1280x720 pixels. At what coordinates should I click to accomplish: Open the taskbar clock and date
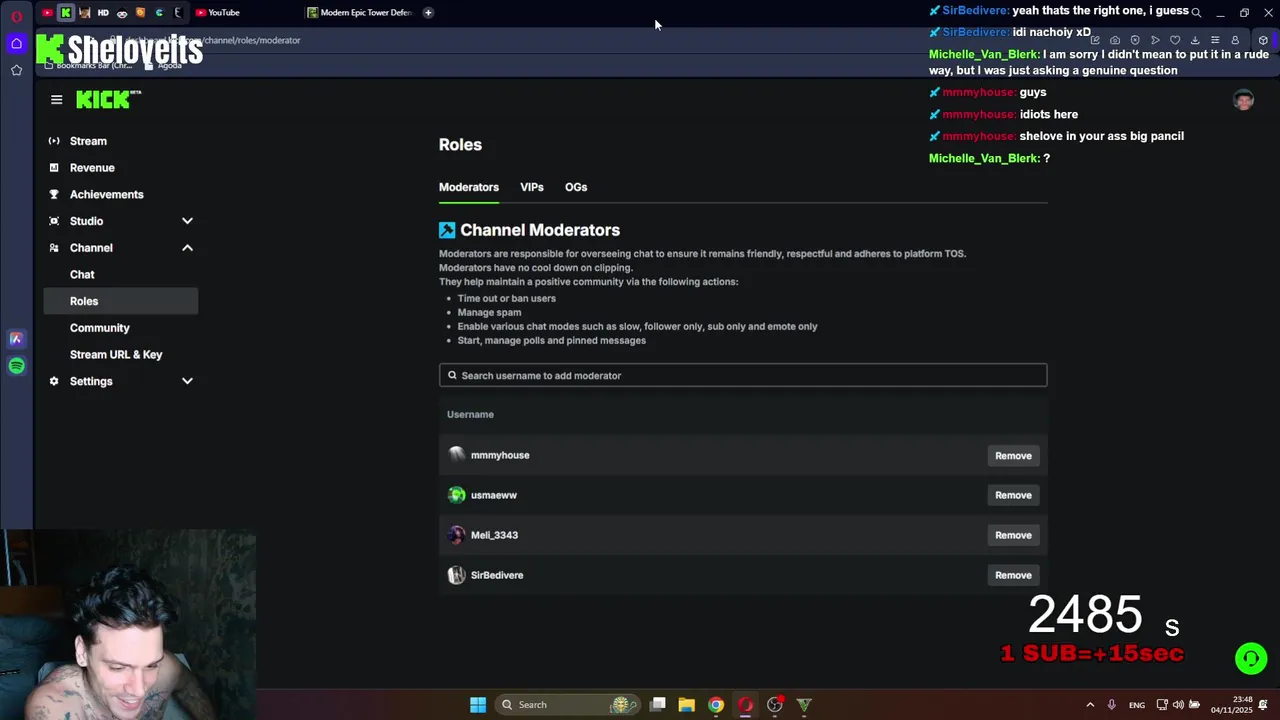pyautogui.click(x=1231, y=705)
